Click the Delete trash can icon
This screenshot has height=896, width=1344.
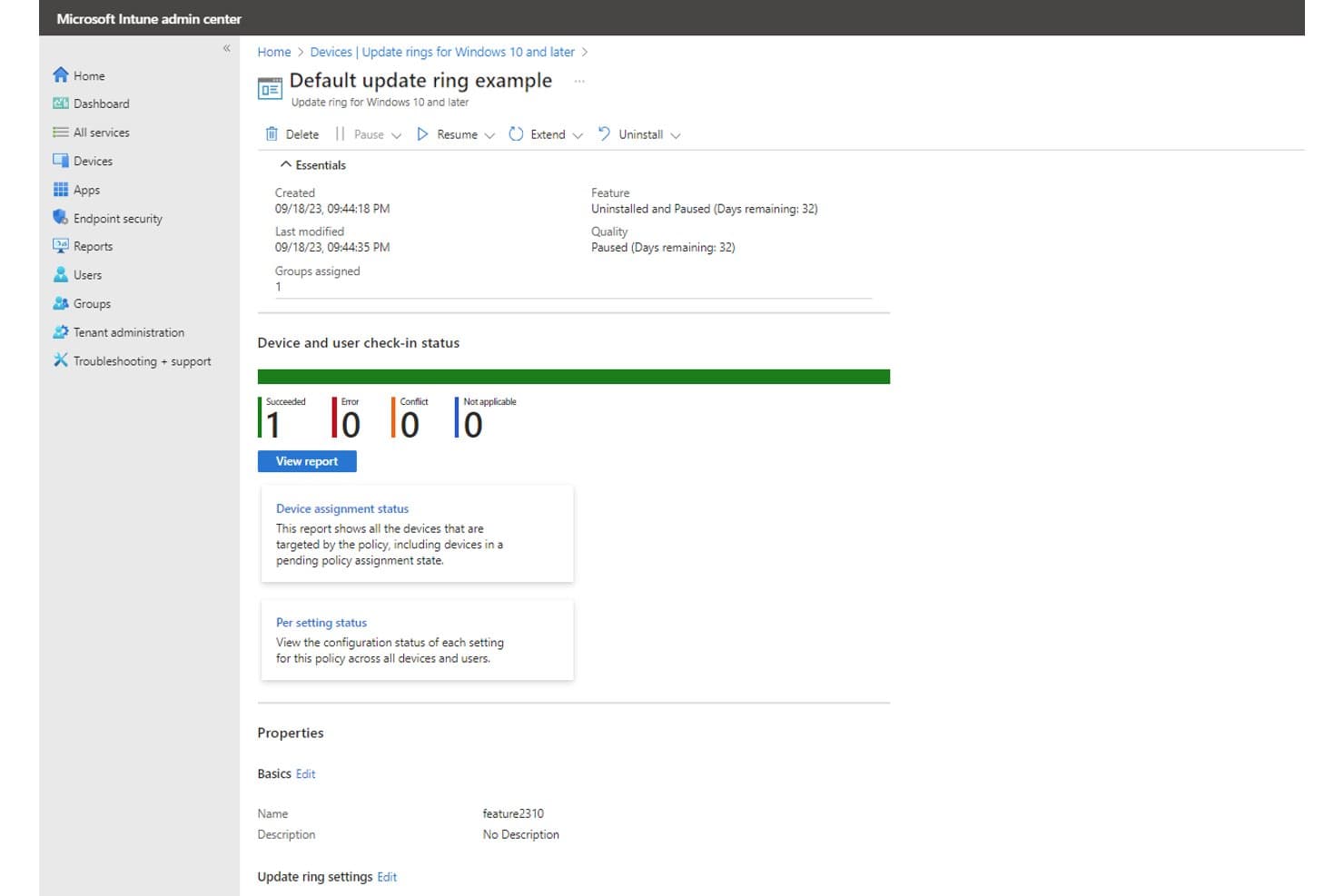point(272,134)
